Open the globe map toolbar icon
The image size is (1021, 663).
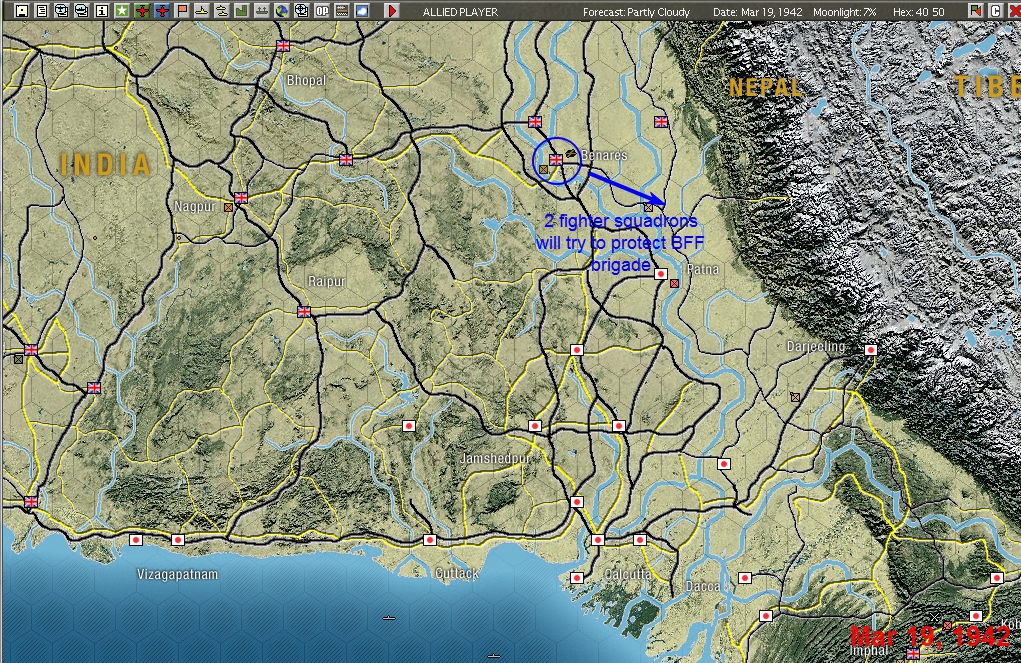[282, 10]
